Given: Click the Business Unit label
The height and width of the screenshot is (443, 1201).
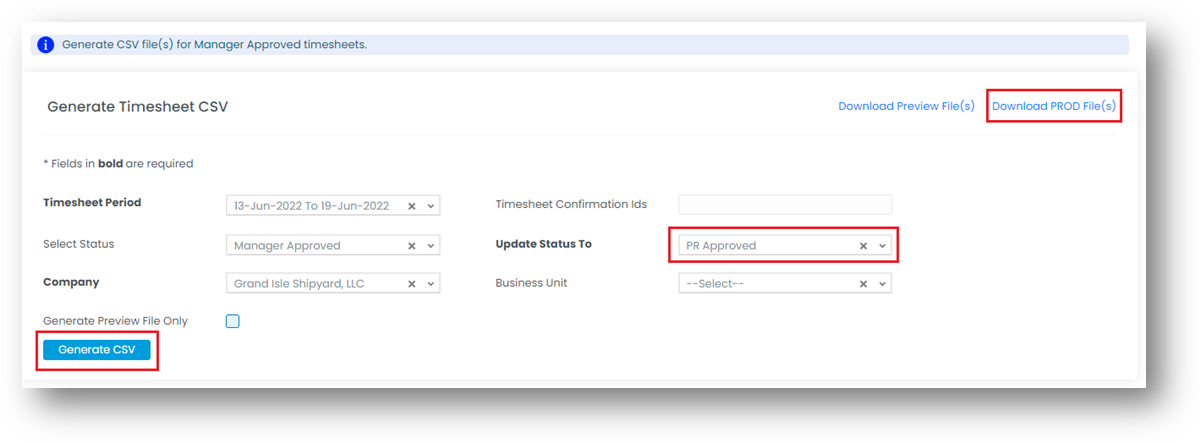Looking at the screenshot, I should (x=531, y=283).
